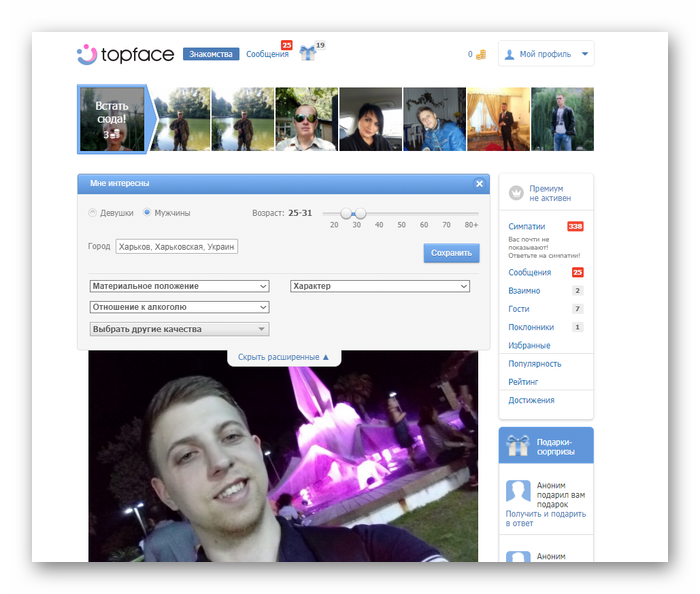The height and width of the screenshot is (594, 700).
Task: Close the 'Мне интересны' filter panel
Action: [480, 184]
